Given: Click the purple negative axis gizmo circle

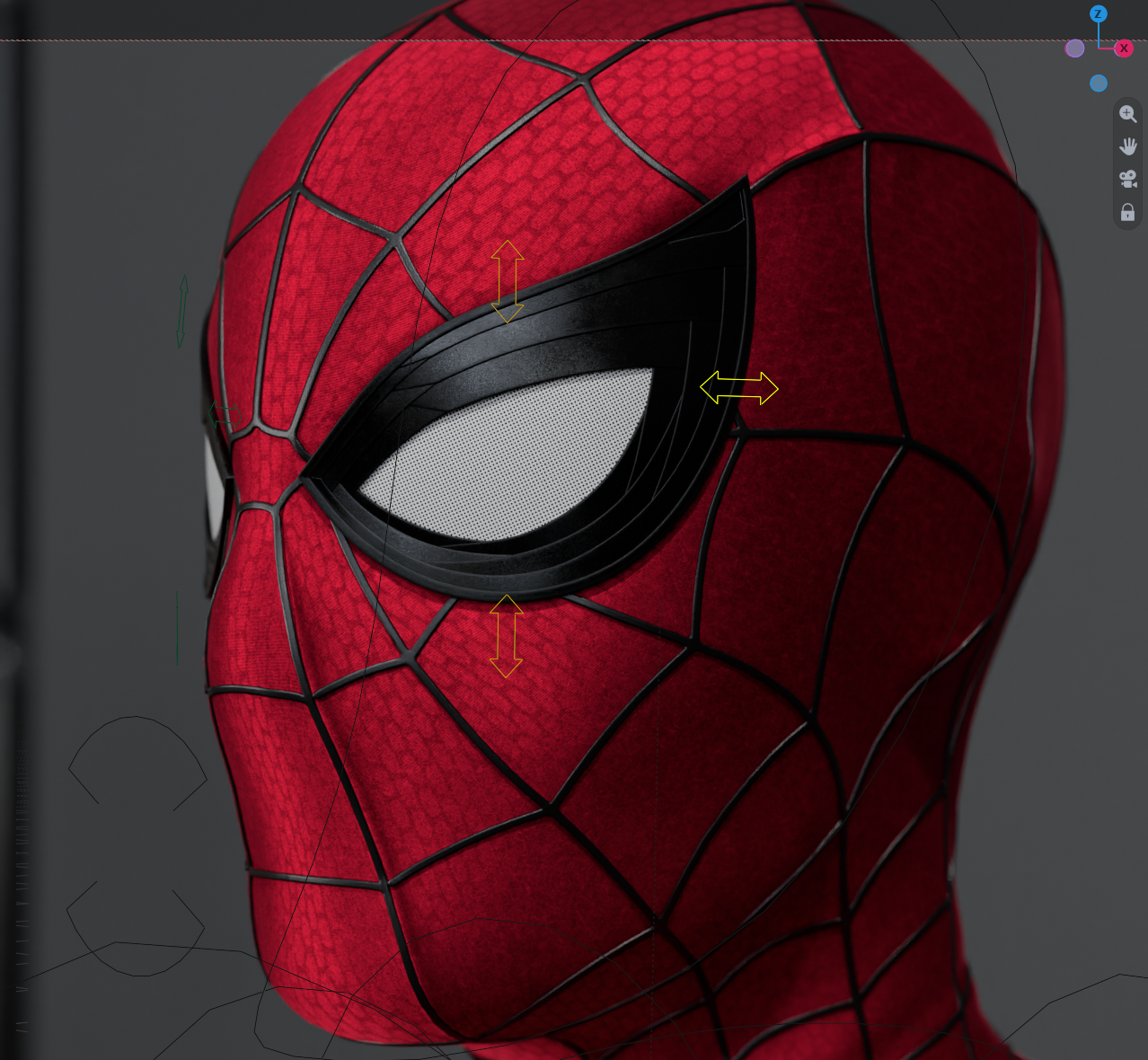Looking at the screenshot, I should pos(1074,49).
